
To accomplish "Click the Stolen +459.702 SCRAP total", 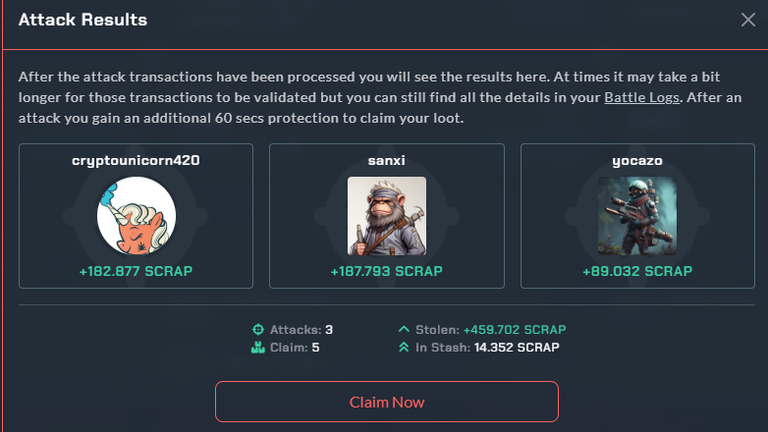I will (x=515, y=330).
